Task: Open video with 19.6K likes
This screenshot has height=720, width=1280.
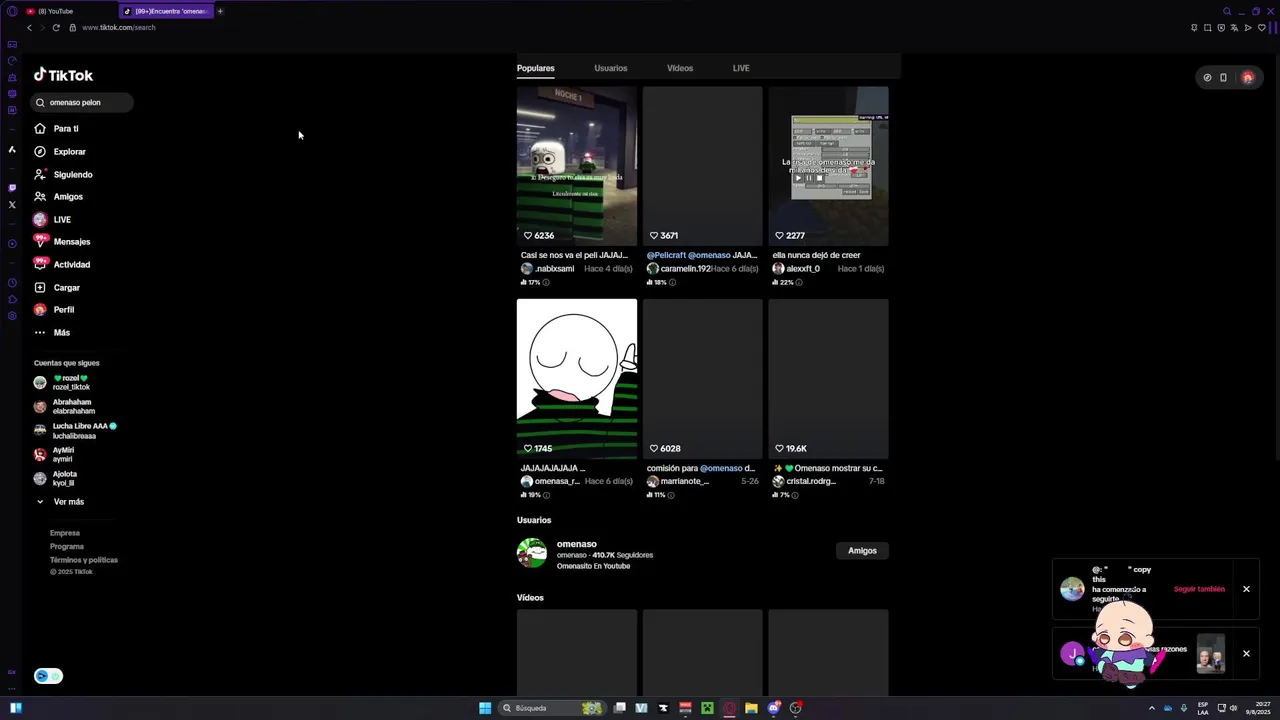Action: tap(828, 378)
